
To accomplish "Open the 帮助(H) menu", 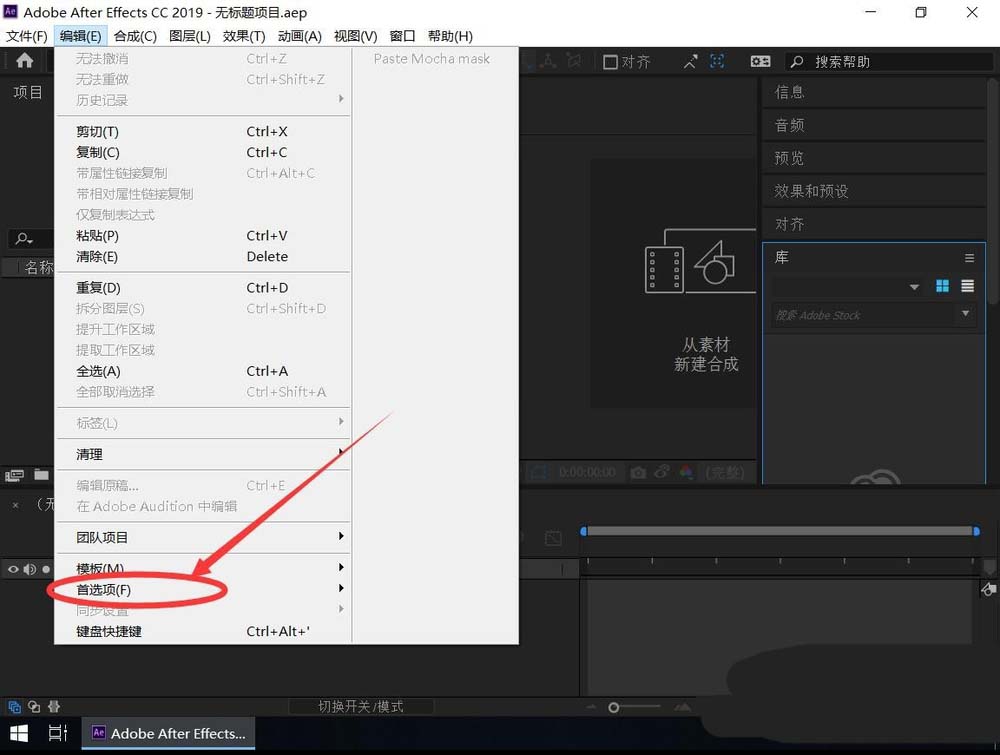I will pyautogui.click(x=450, y=36).
